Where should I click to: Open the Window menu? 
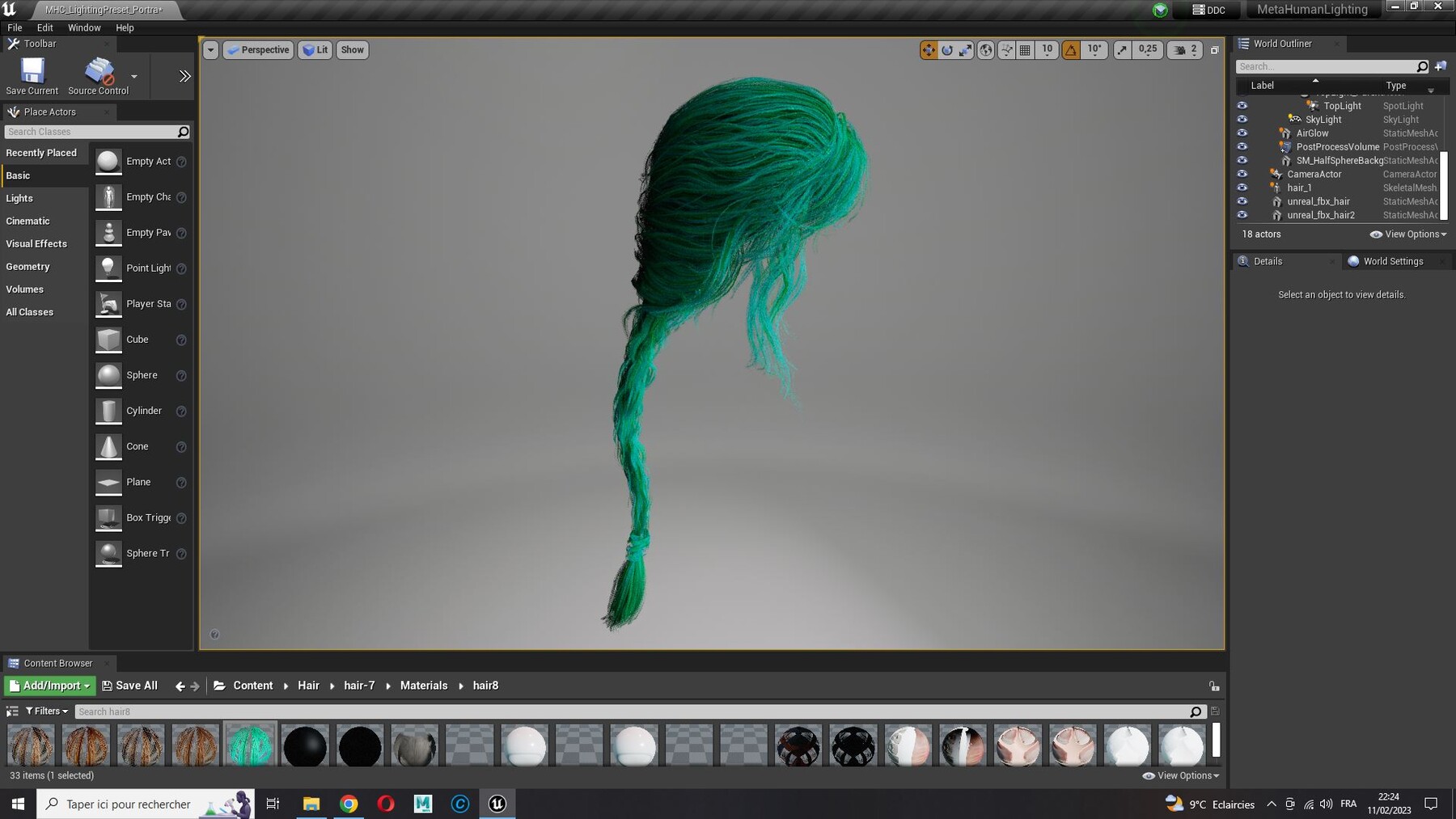pyautogui.click(x=84, y=27)
